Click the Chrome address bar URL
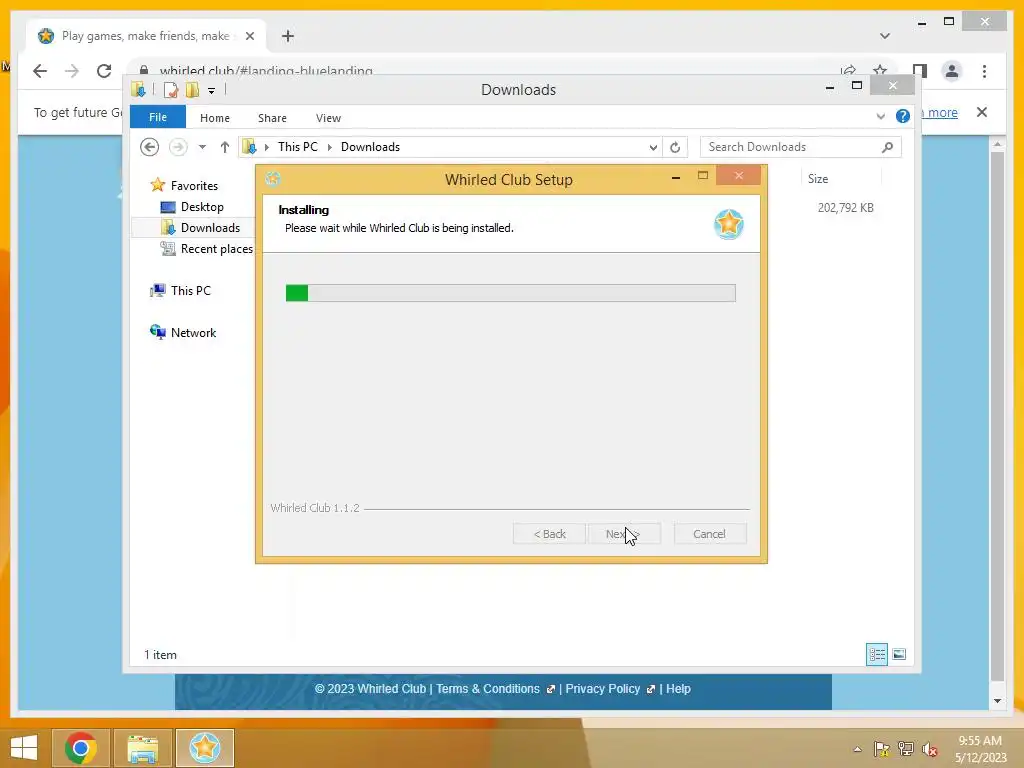Viewport: 1024px width, 768px height. 266,71
